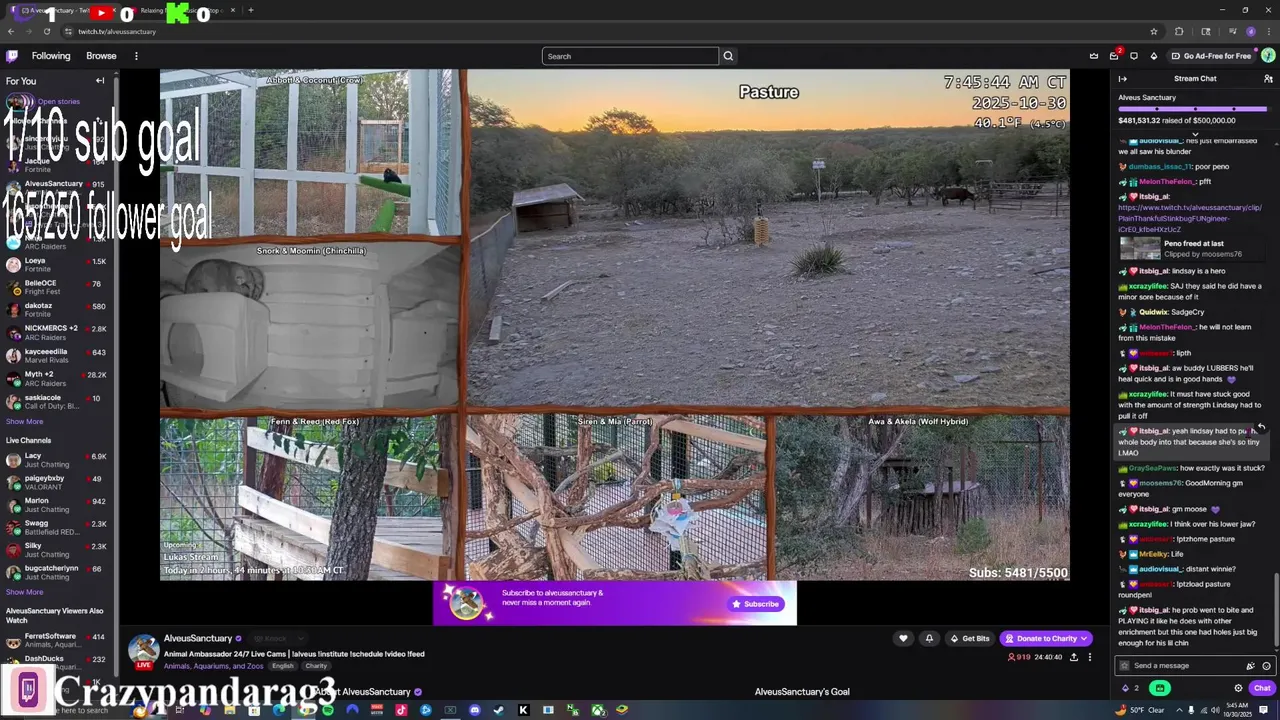Toggle channel notifications bell

pos(929,638)
